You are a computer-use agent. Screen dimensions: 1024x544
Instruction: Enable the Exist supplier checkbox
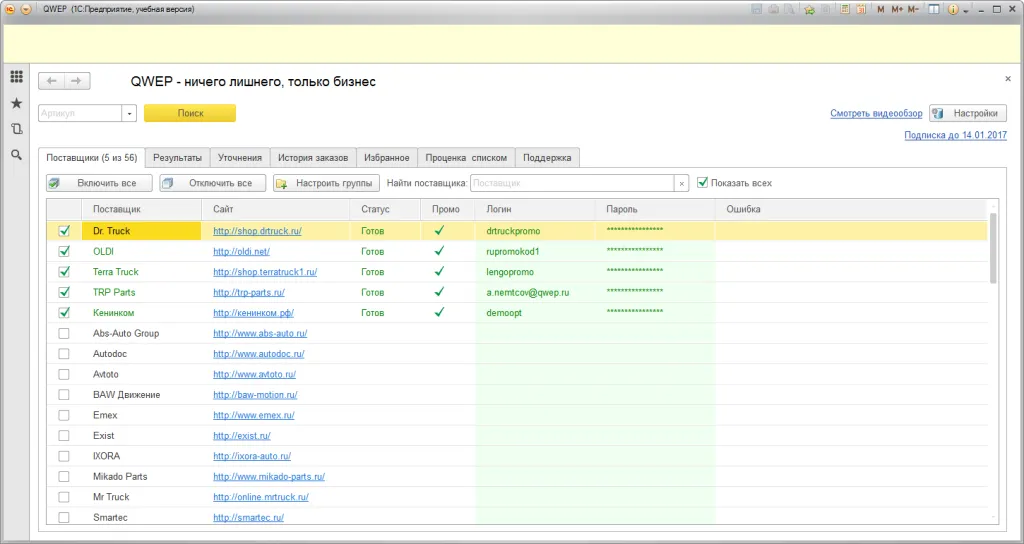pyautogui.click(x=64, y=436)
